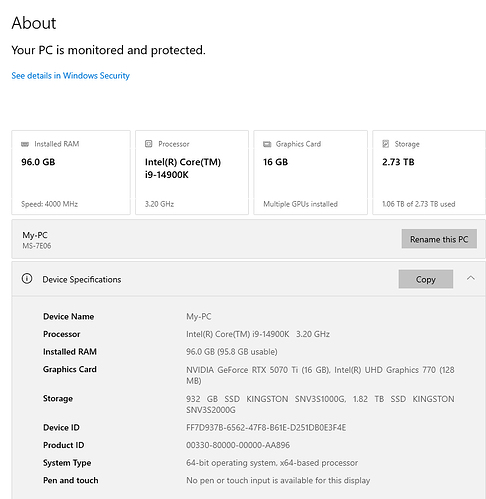This screenshot has width=486, height=499.
Task: Click the Processor label in specifications list
Action: pos(62,334)
